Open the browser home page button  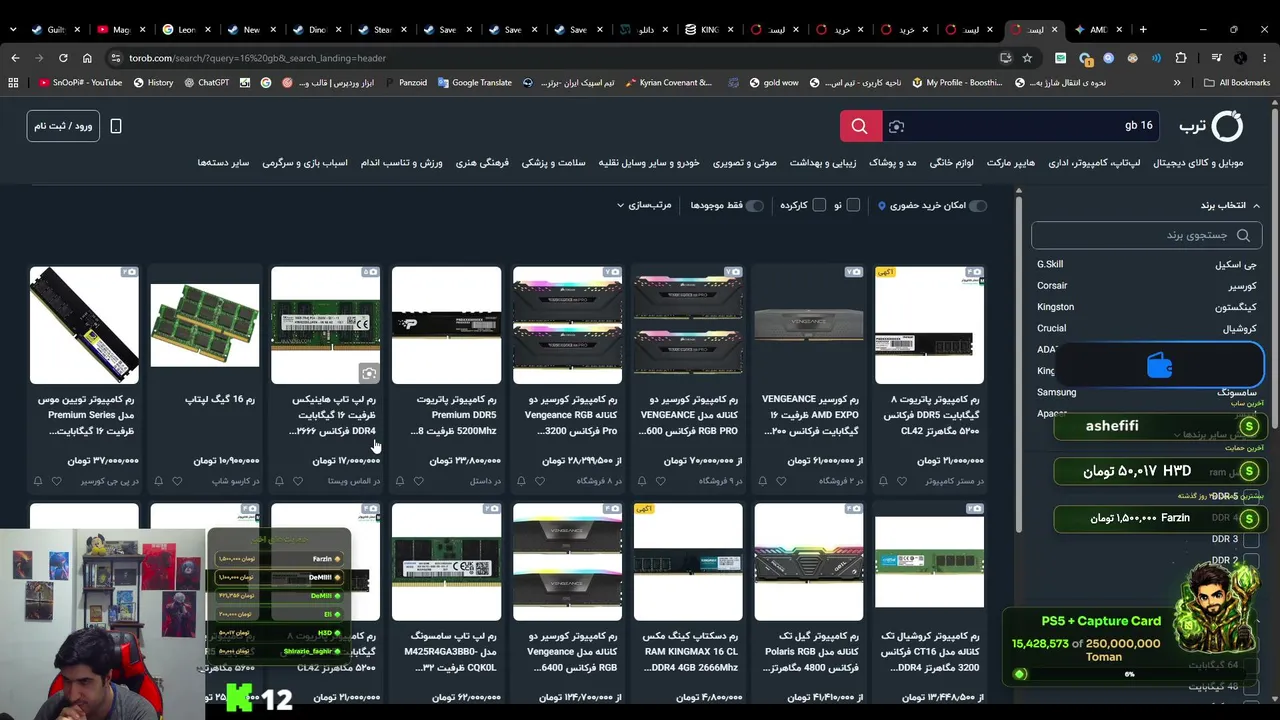pos(87,58)
